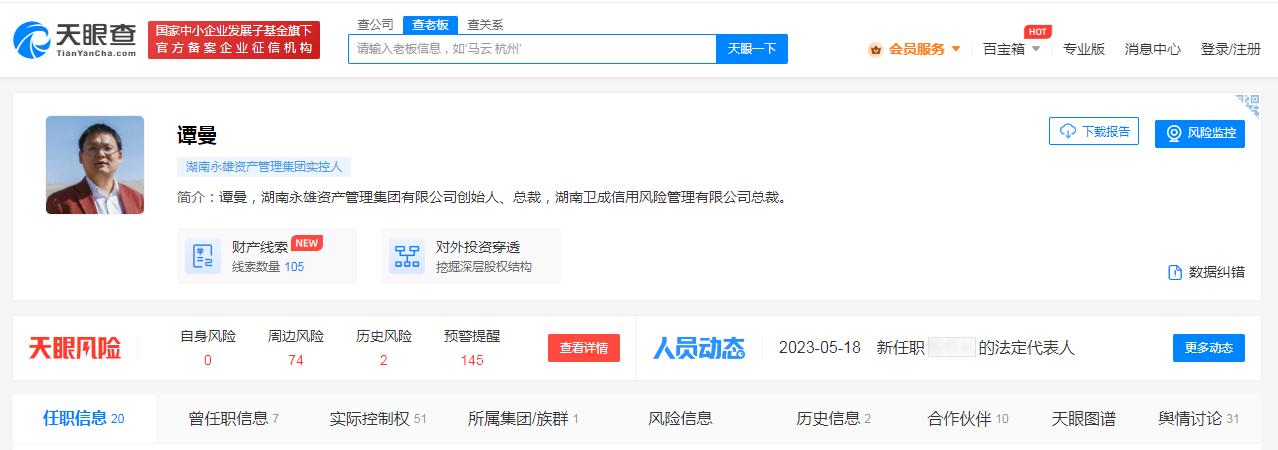This screenshot has height=450, width=1278.
Task: Open the 专业版 link
Action: click(1084, 49)
